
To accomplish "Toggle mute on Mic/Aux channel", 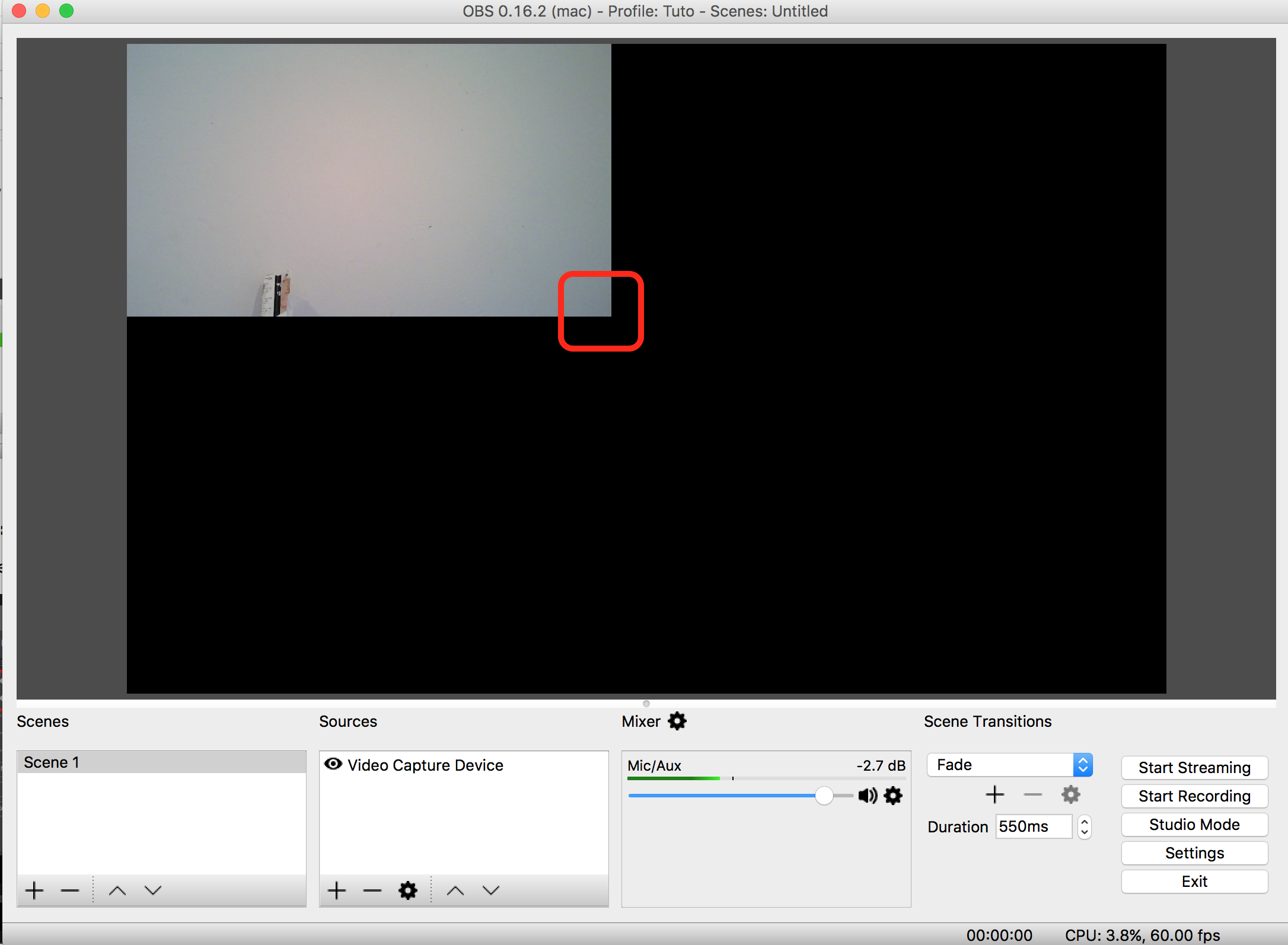I will click(x=866, y=795).
